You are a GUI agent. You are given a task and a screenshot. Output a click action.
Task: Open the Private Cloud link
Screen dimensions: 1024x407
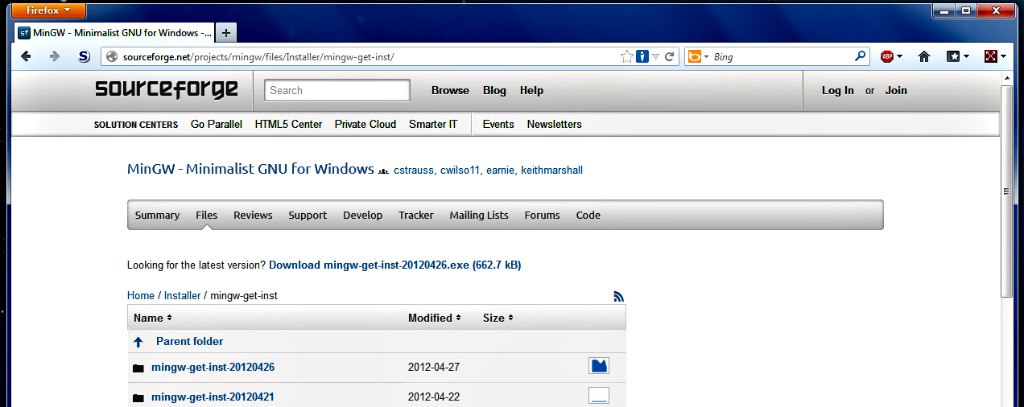(365, 124)
